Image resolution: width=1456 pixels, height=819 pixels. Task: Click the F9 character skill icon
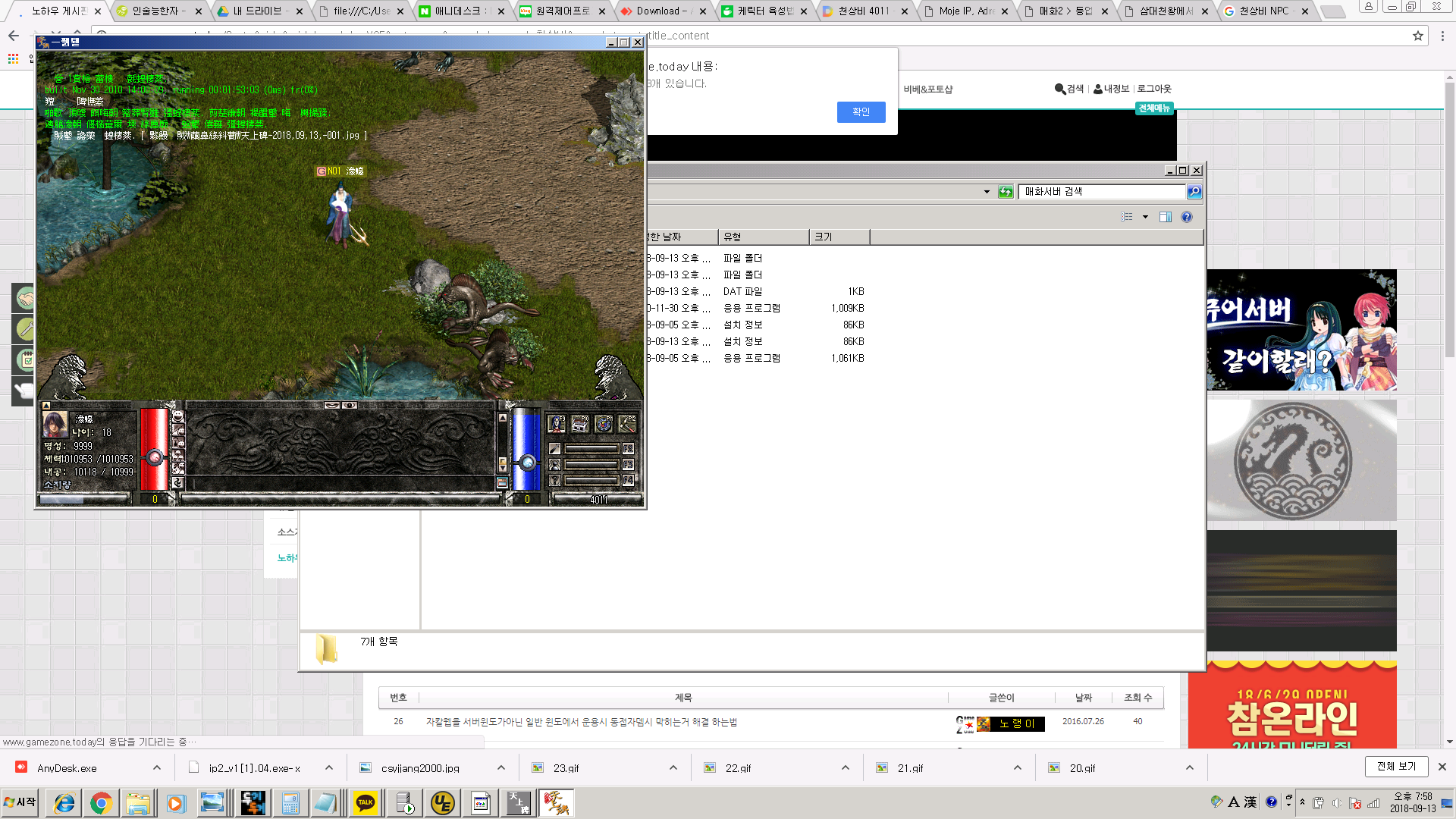pyautogui.click(x=557, y=424)
